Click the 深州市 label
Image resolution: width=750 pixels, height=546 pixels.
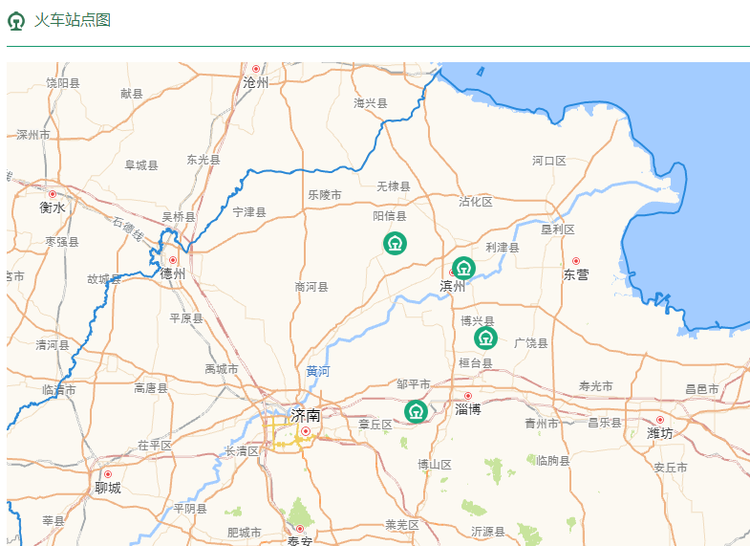(x=33, y=135)
